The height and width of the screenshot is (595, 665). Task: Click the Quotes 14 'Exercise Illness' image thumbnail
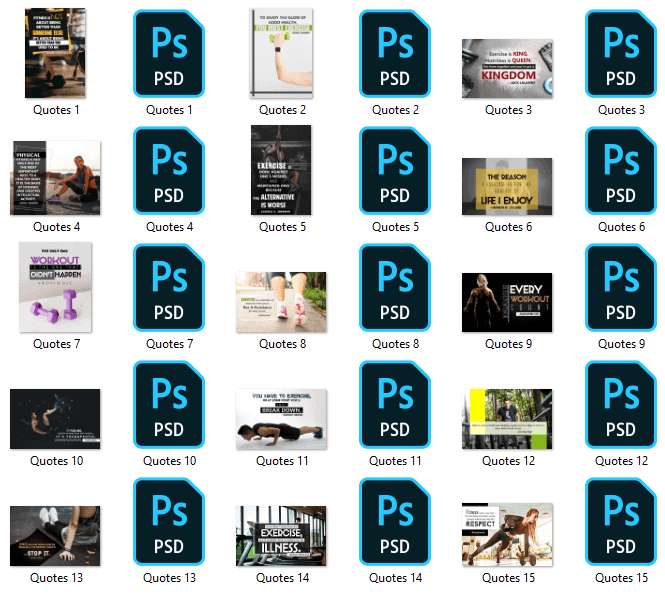(281, 537)
